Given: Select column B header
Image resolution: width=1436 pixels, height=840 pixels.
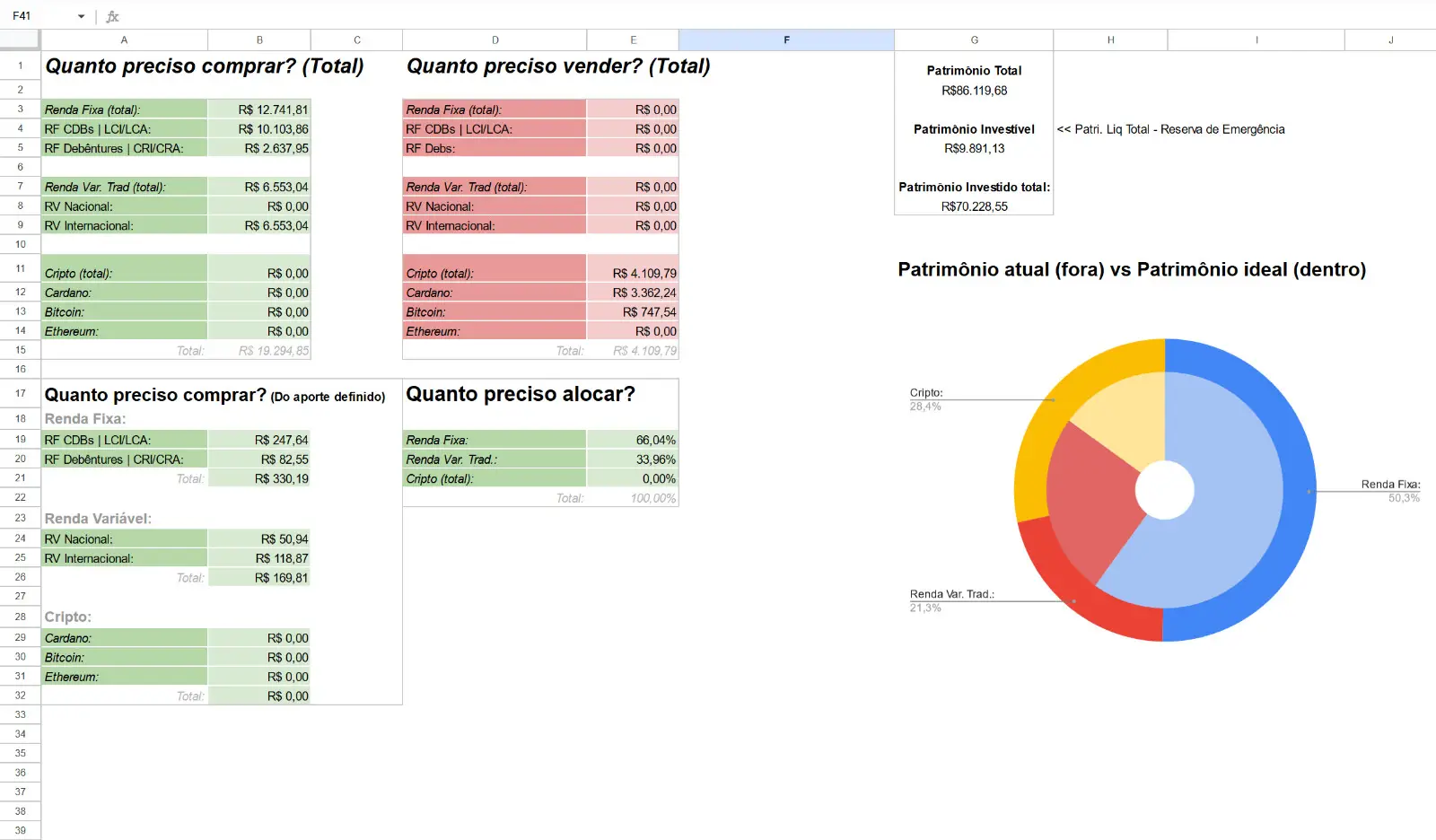Looking at the screenshot, I should (259, 39).
